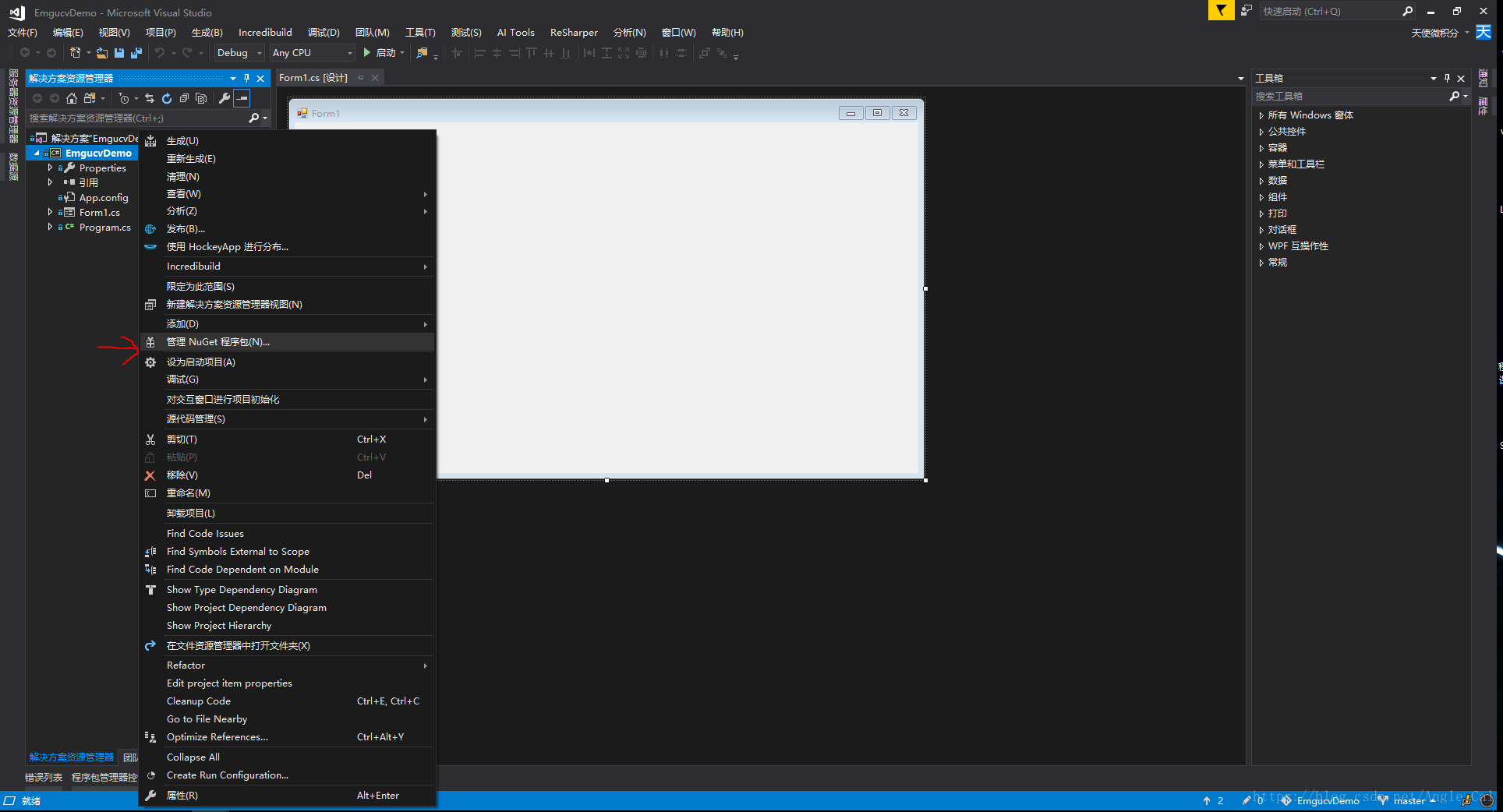This screenshot has height=812, width=1503.
Task: Click the search magnifier in Toolbox
Action: pyautogui.click(x=1454, y=96)
